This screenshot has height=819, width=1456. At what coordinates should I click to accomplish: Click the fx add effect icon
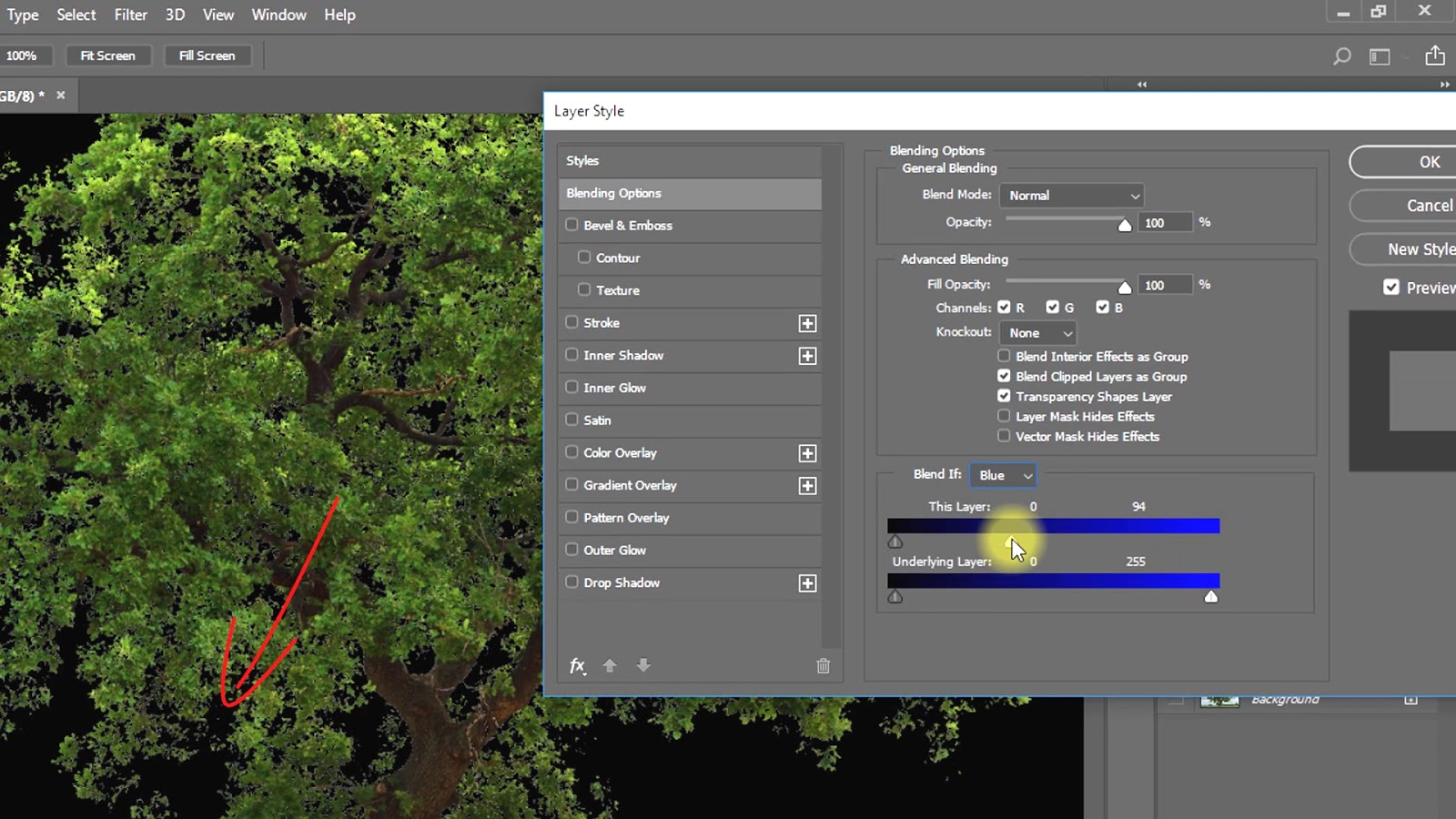[x=577, y=665]
